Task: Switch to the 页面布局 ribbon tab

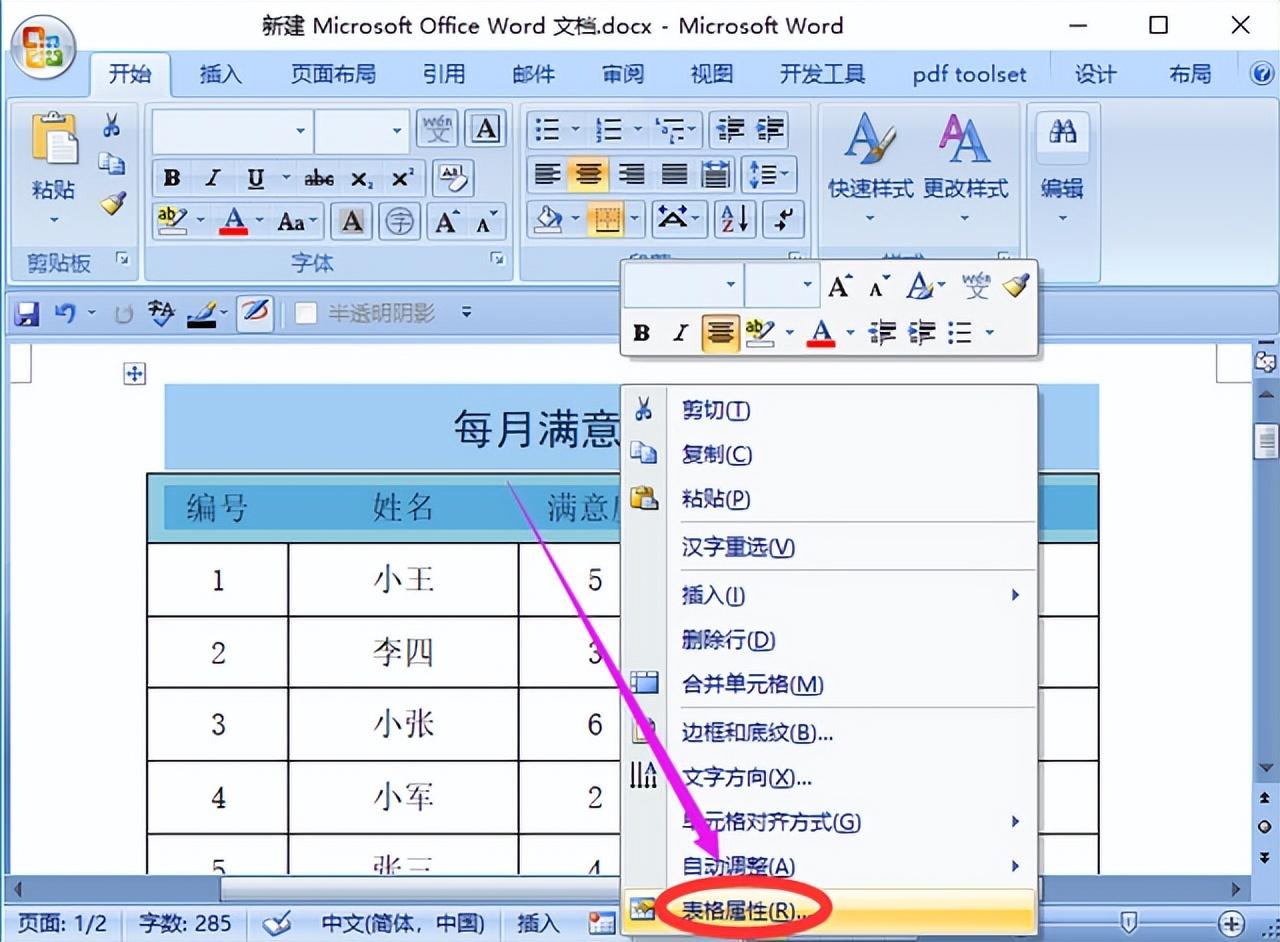Action: click(x=333, y=74)
